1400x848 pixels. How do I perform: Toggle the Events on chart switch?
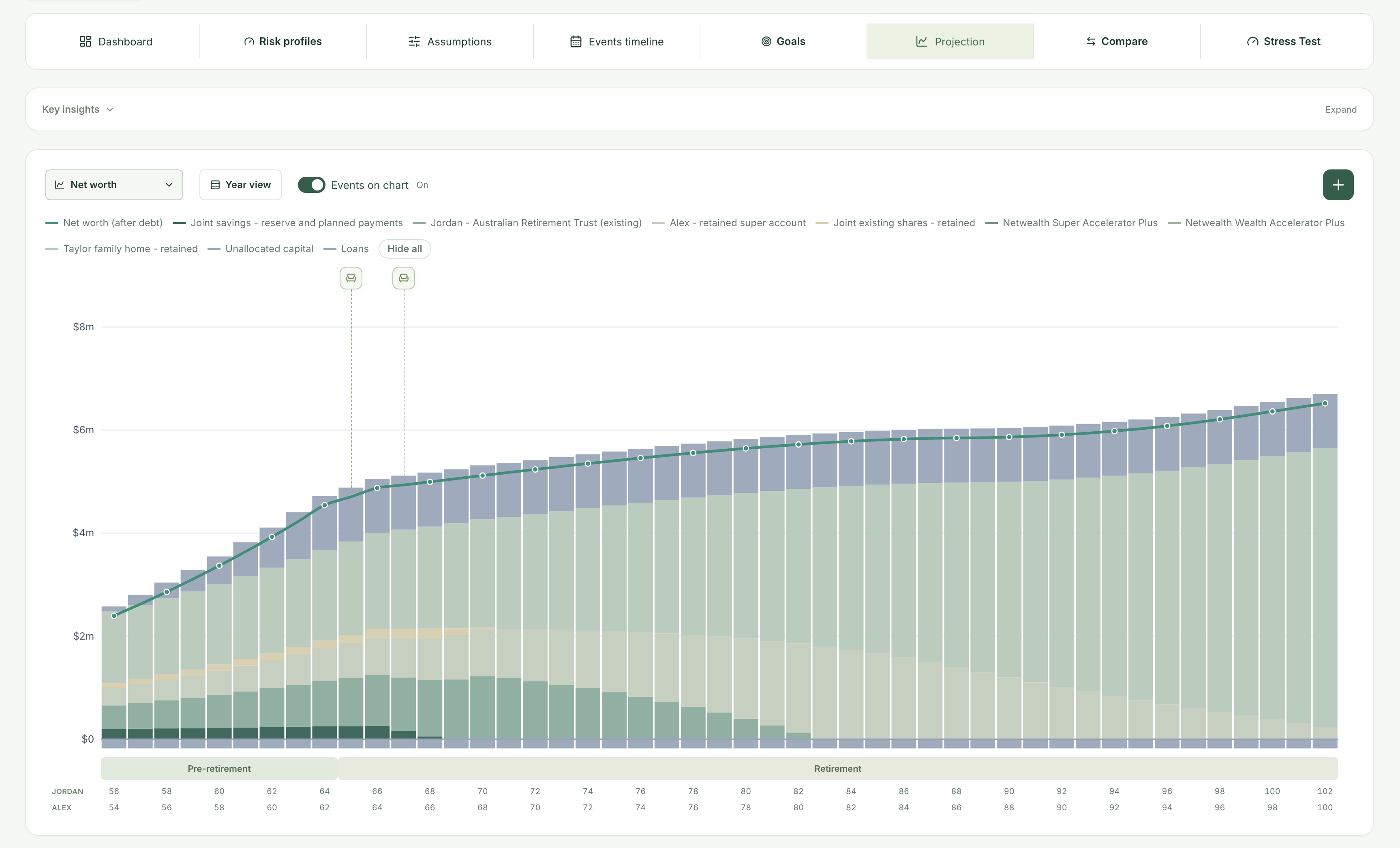311,185
